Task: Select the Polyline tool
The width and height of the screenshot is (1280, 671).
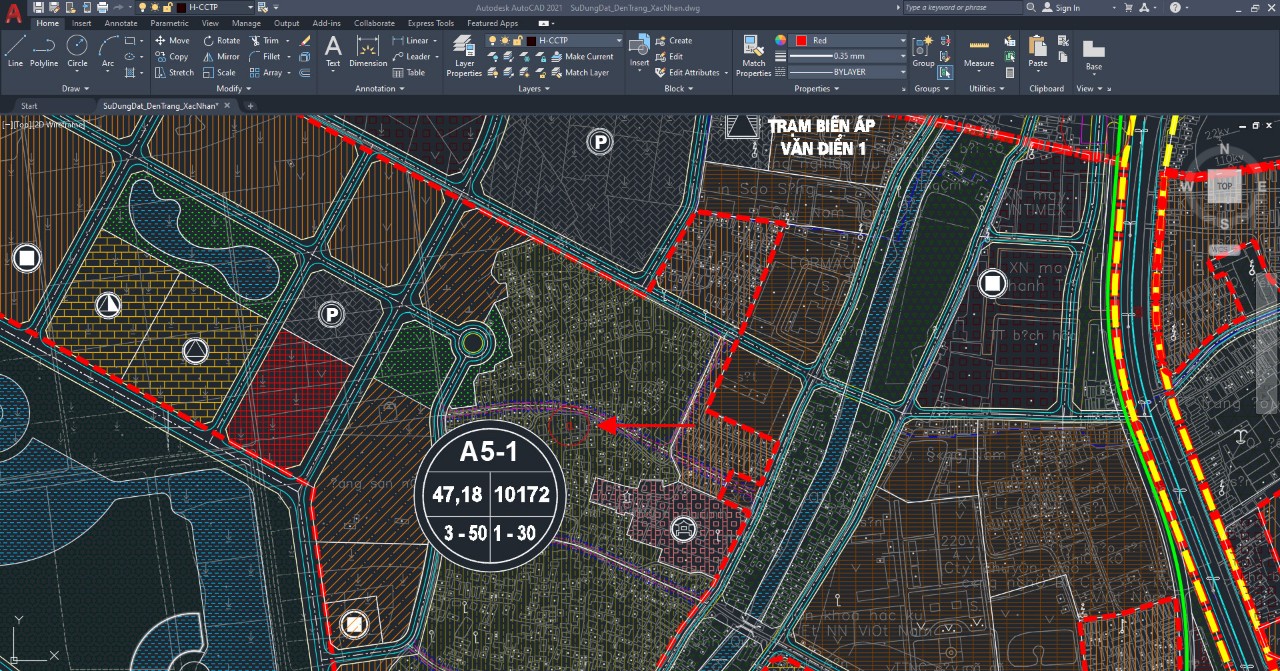Action: pyautogui.click(x=44, y=50)
